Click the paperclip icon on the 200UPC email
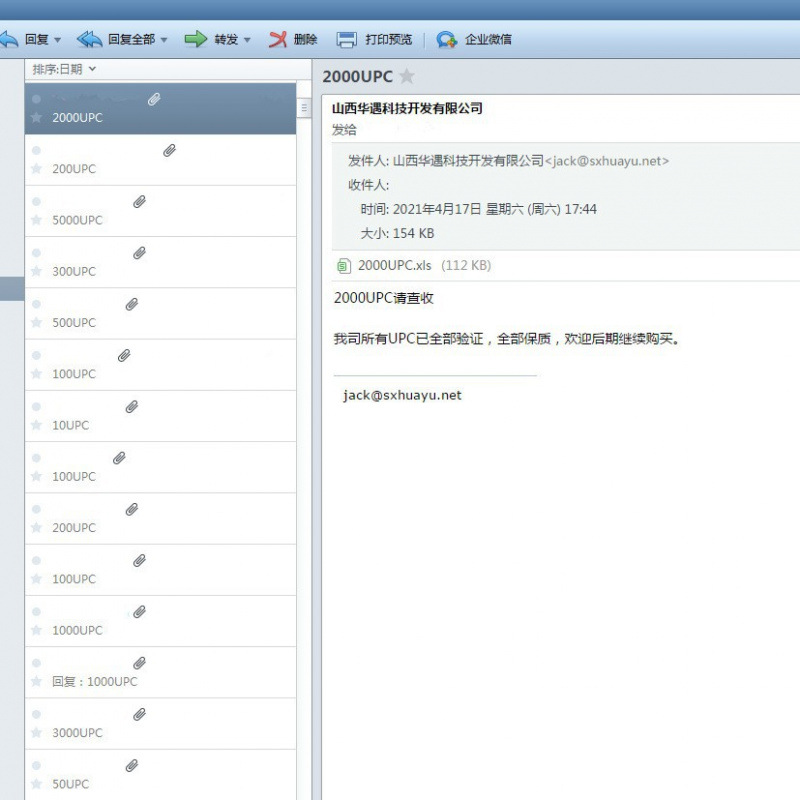 click(x=169, y=150)
